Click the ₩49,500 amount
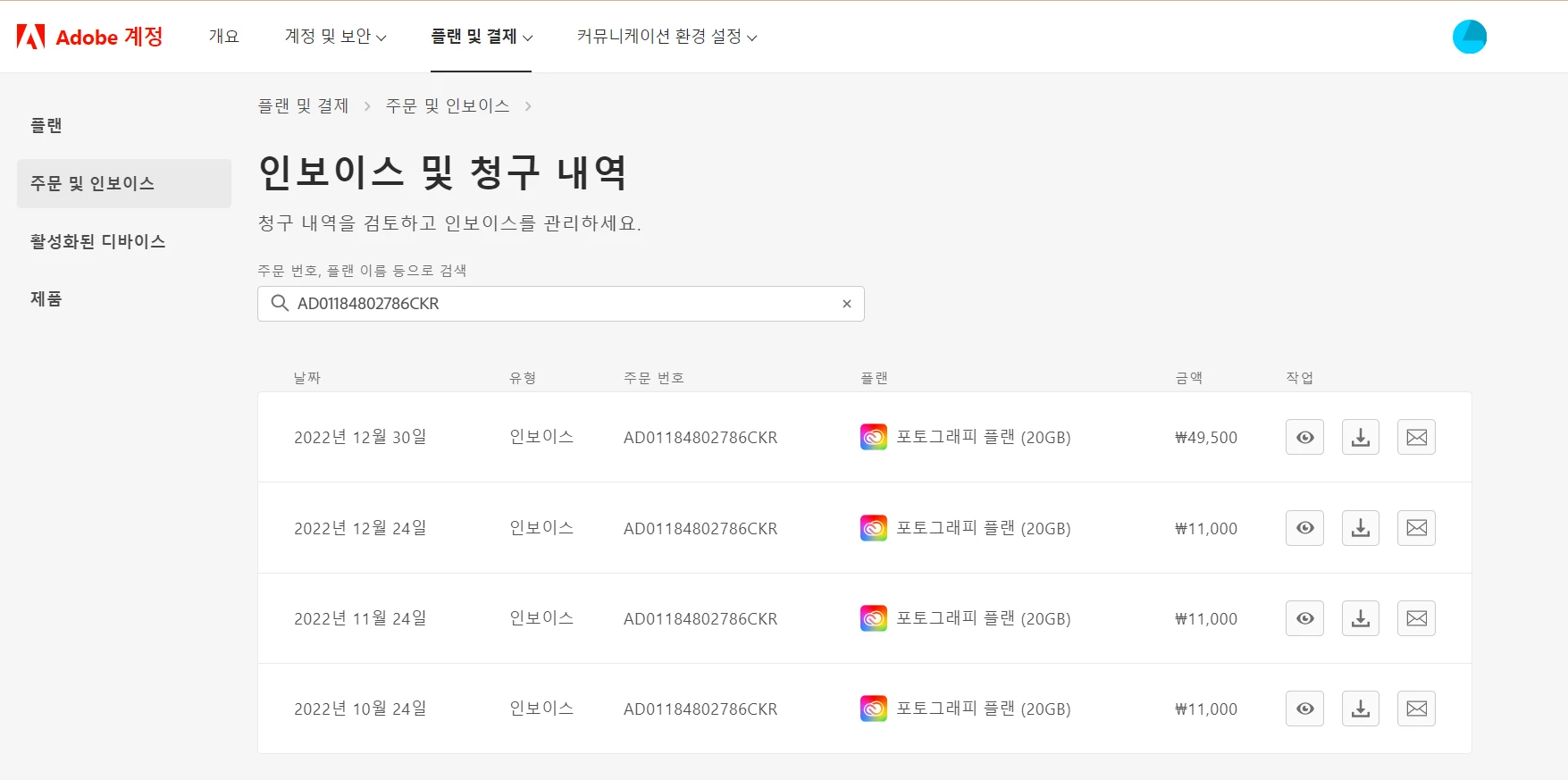This screenshot has height=780, width=1568. pyautogui.click(x=1206, y=438)
